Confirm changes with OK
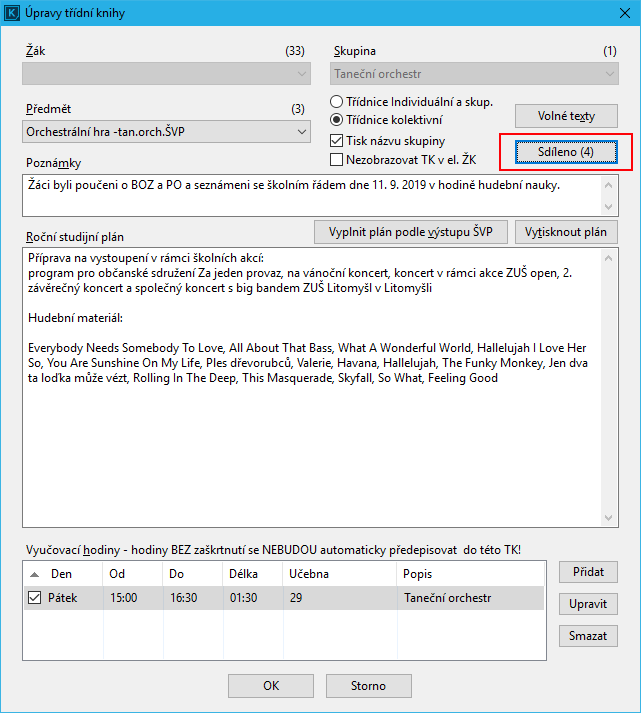Image resolution: width=641 pixels, height=713 pixels. [270, 686]
